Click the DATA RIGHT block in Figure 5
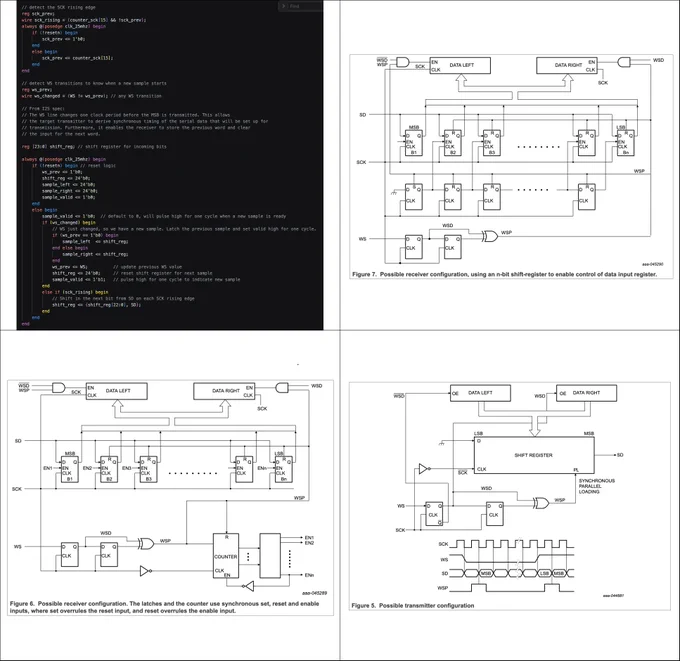Viewport: 680px width, 661px height. click(586, 393)
